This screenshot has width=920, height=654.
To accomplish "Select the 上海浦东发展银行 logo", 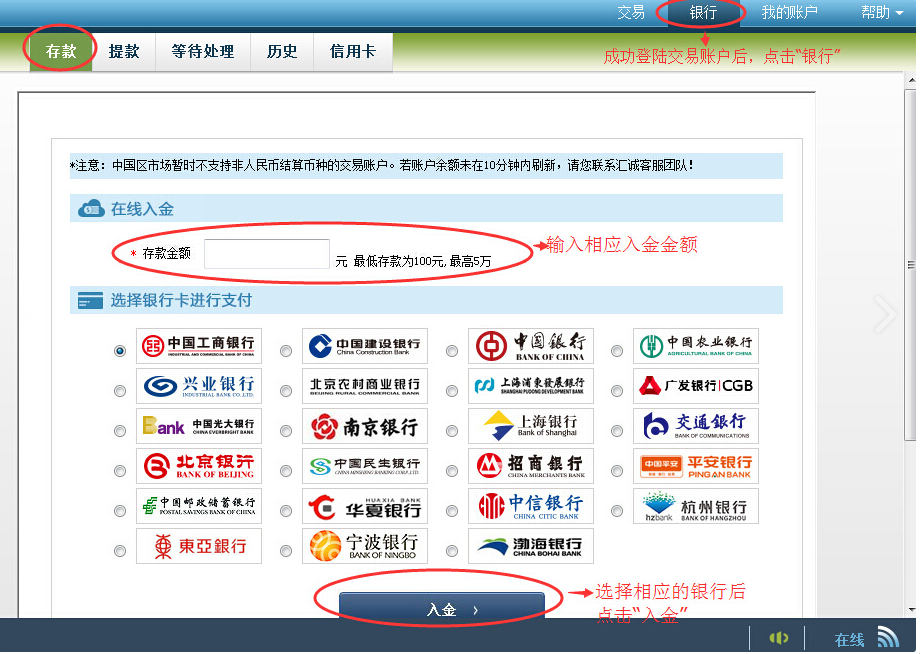I will pos(531,387).
